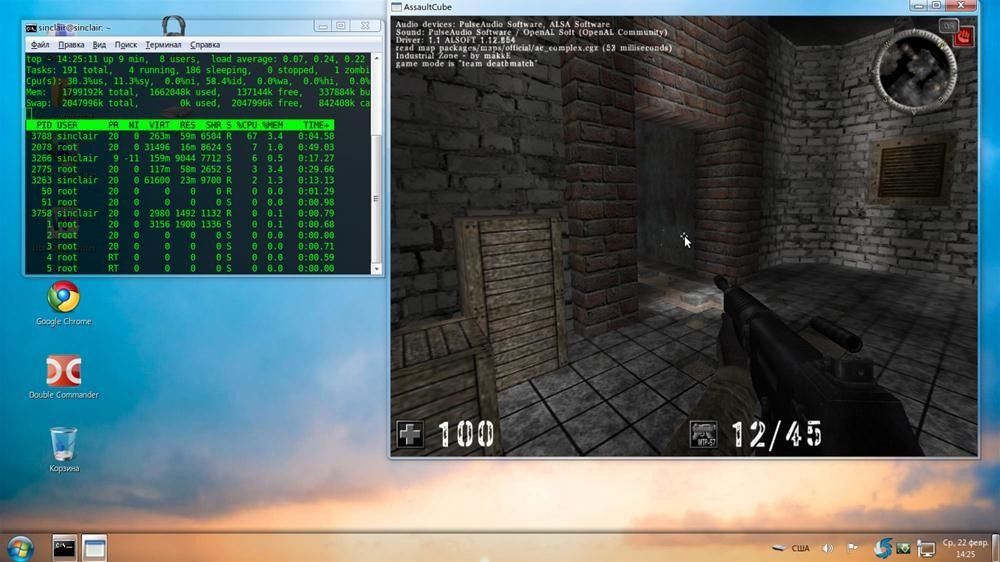Click 'game mode is team deathmatch' console line
The width and height of the screenshot is (1000, 562).
click(466, 63)
